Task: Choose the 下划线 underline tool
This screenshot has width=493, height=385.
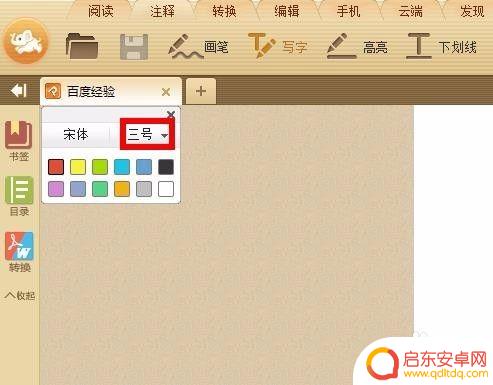Action: (x=441, y=46)
